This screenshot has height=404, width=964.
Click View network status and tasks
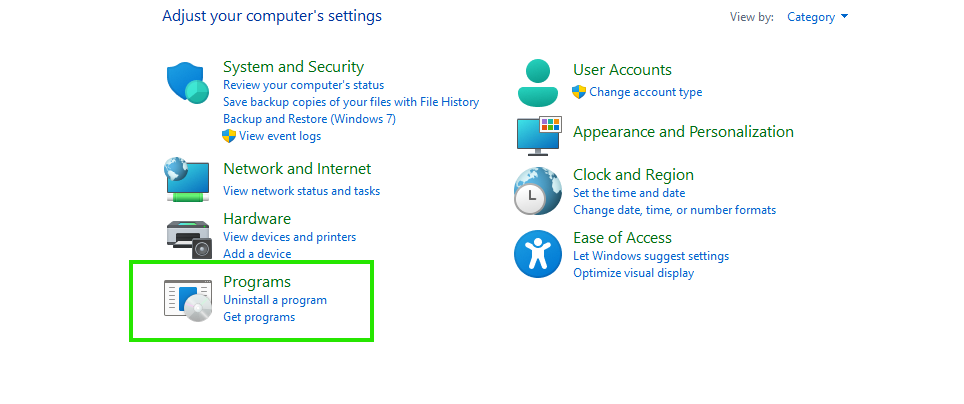click(x=301, y=191)
